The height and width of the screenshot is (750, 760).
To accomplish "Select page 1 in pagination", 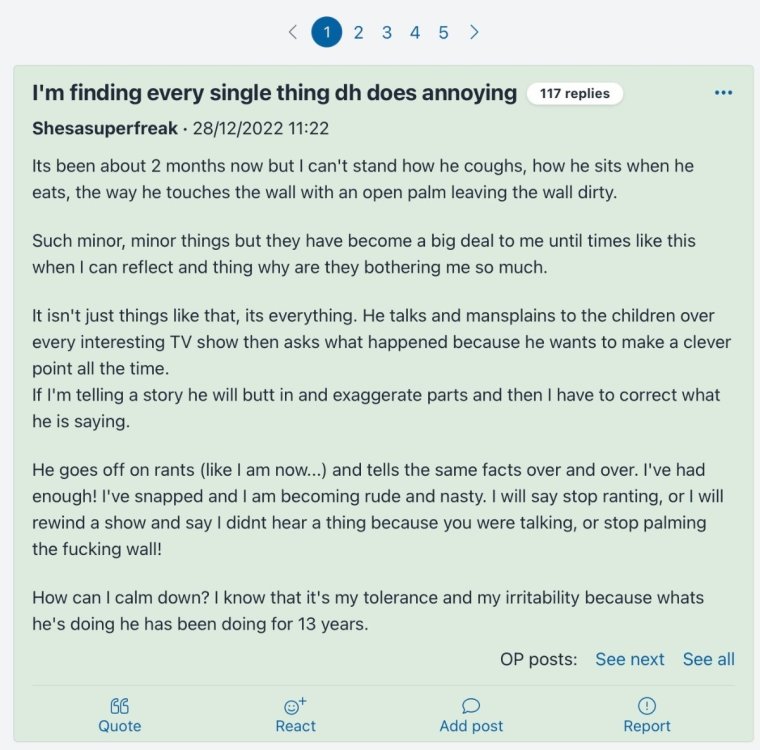I will tap(327, 32).
